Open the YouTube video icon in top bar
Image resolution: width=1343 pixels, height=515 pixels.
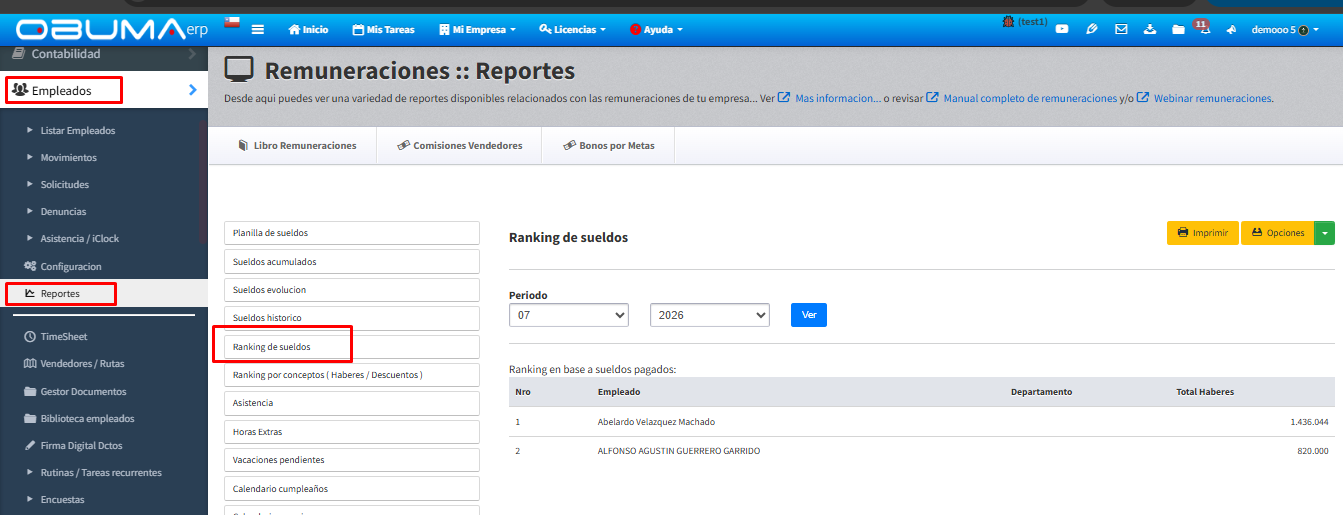tap(1062, 30)
